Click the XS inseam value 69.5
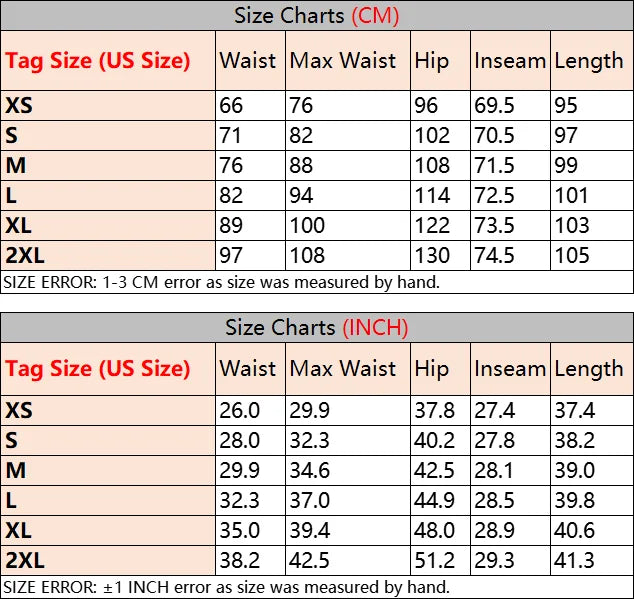The height and width of the screenshot is (599, 634). (x=494, y=105)
